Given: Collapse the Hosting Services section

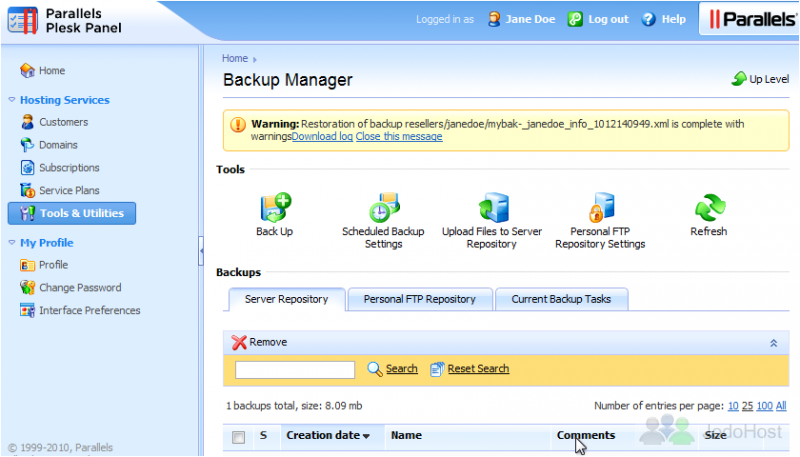Looking at the screenshot, I should tap(12, 100).
